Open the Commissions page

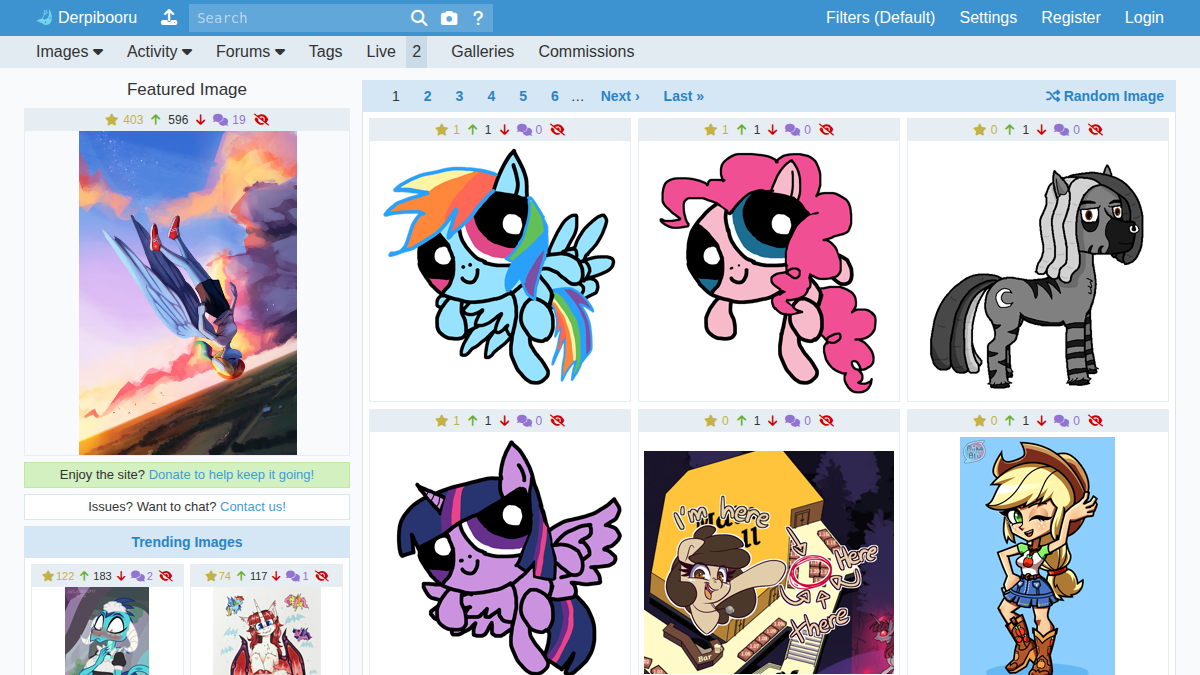[586, 51]
